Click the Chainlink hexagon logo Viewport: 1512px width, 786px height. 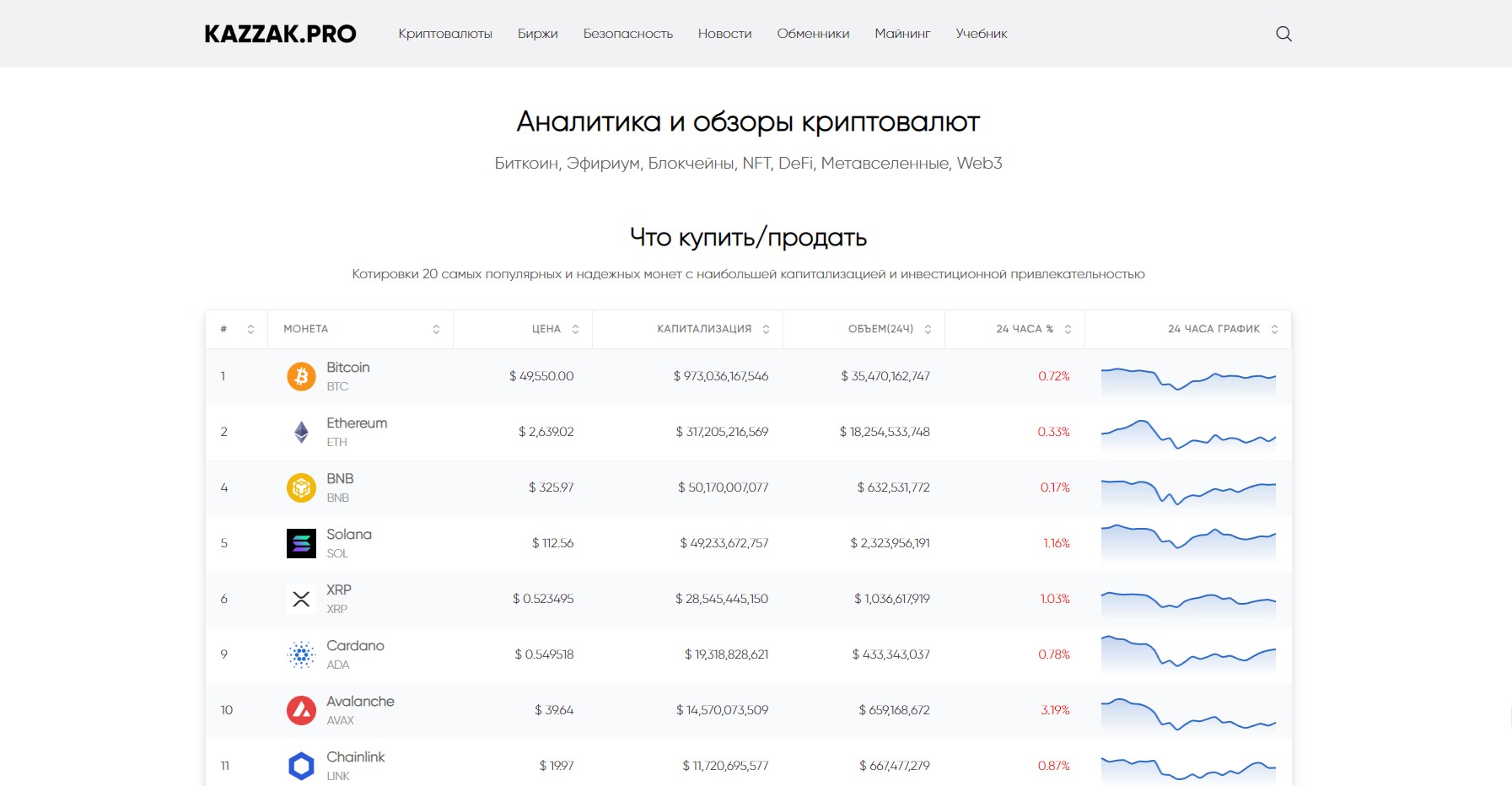point(301,766)
